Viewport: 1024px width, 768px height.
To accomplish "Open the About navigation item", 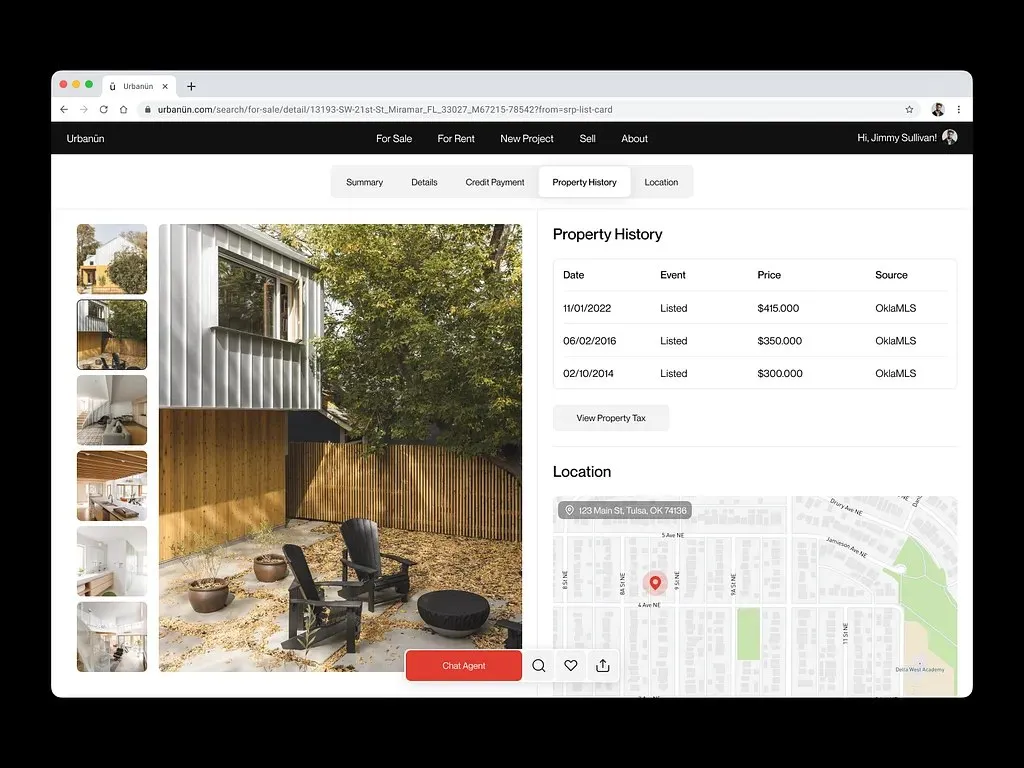I will point(634,138).
